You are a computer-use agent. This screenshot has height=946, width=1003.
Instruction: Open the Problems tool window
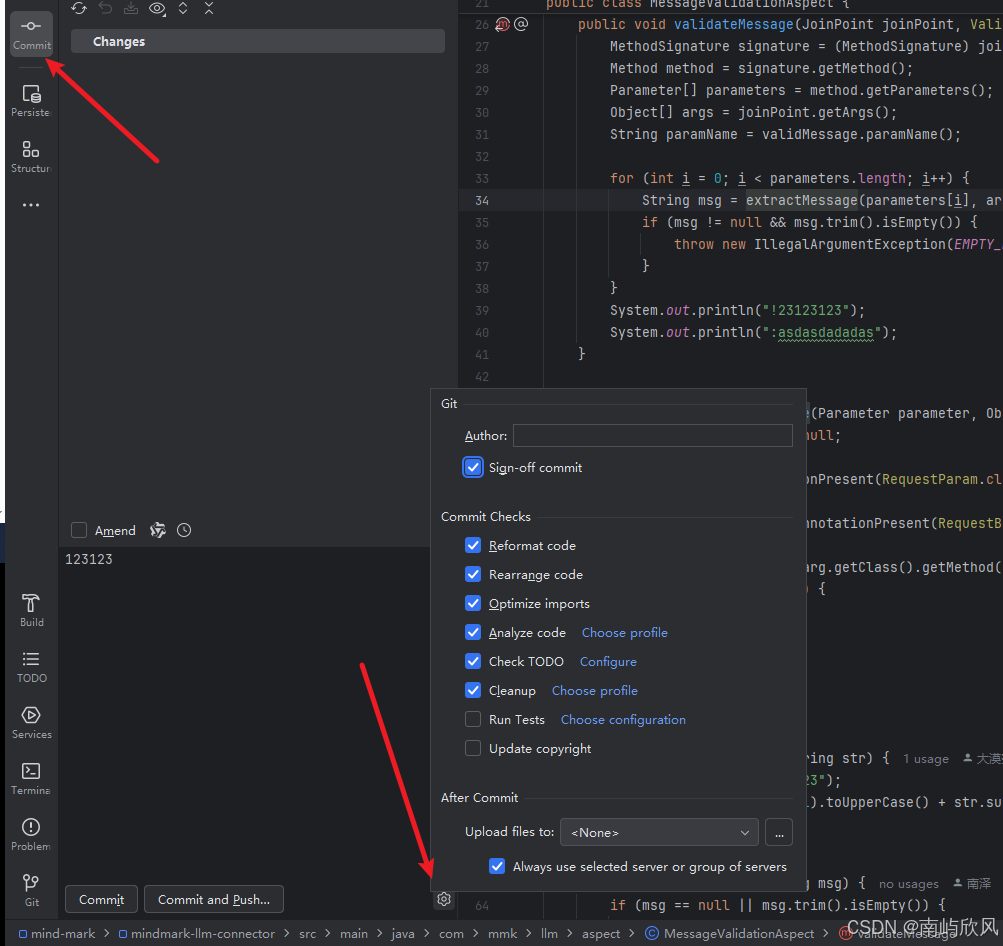(x=31, y=835)
